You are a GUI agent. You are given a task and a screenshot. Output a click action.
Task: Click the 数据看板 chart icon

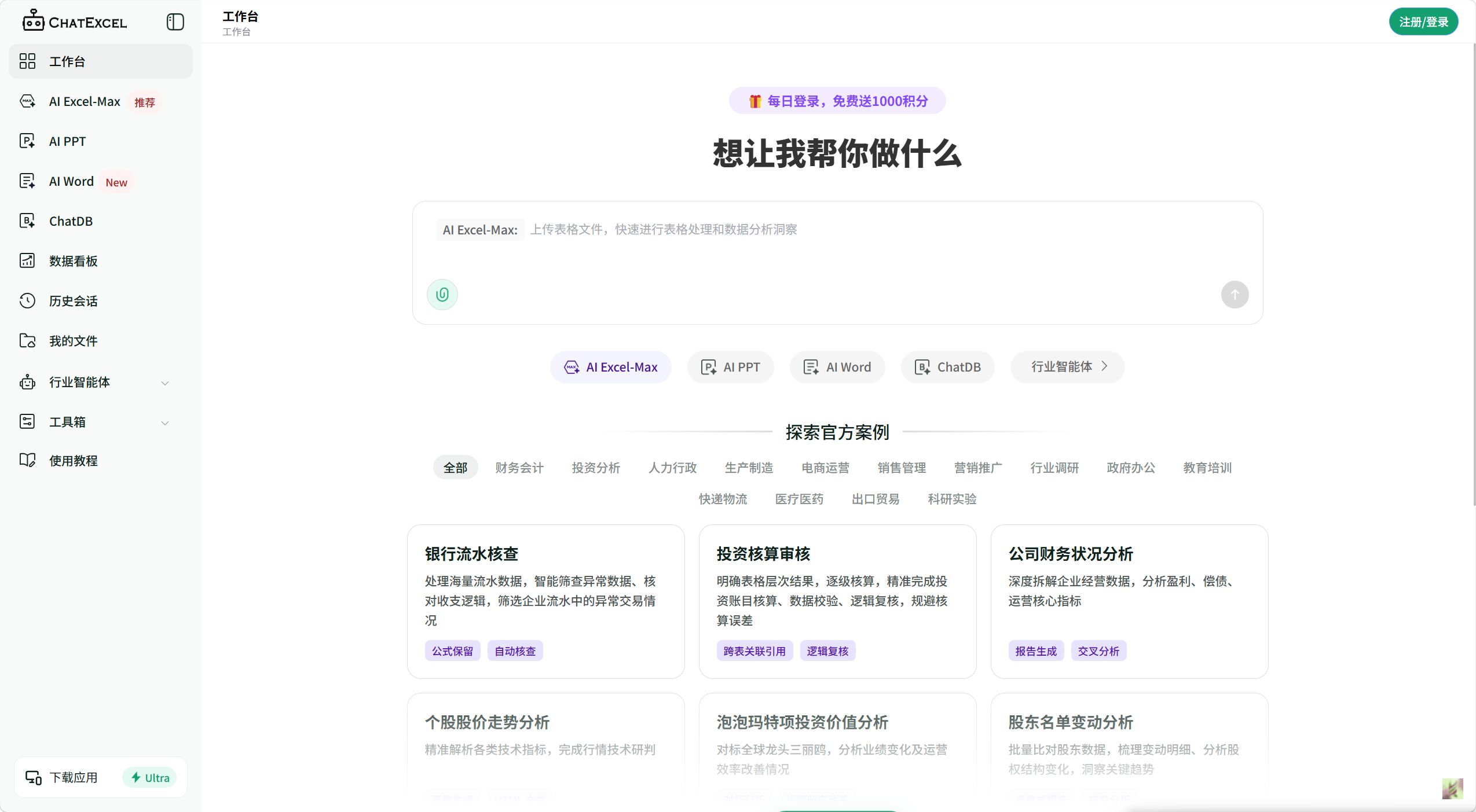click(x=27, y=261)
